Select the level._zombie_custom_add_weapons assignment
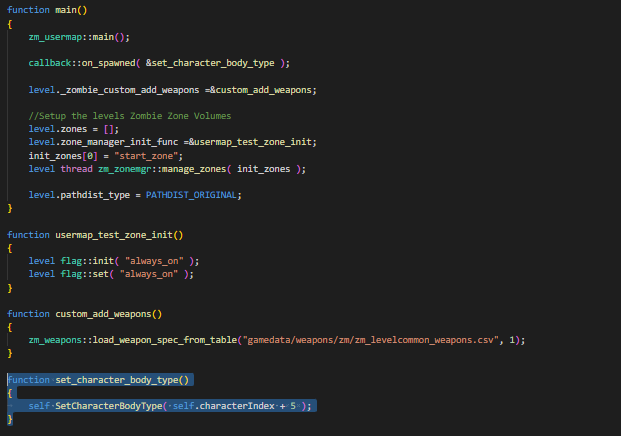The height and width of the screenshot is (436, 621). (173, 90)
